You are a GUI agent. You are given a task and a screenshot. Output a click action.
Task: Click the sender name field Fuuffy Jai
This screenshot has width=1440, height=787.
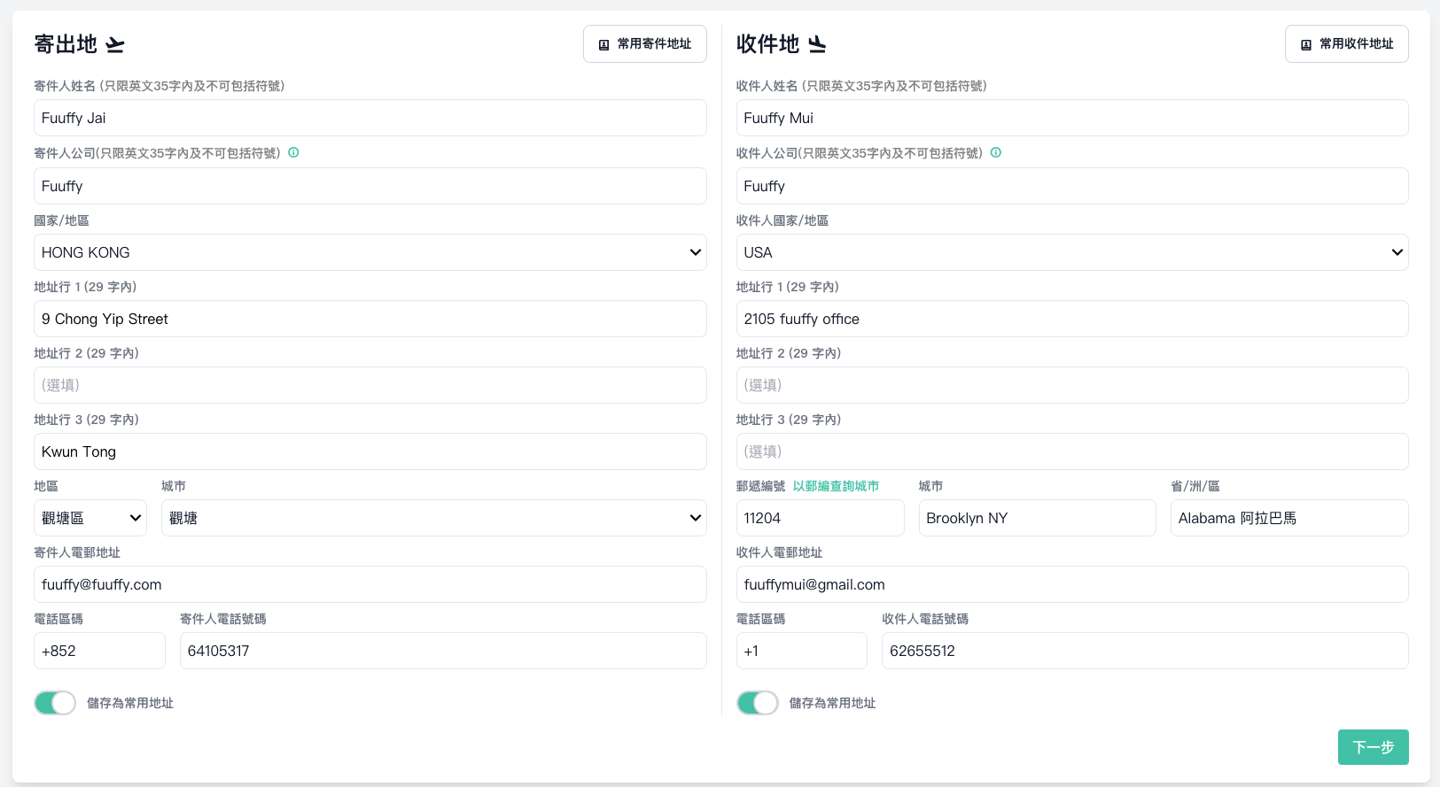(x=370, y=118)
